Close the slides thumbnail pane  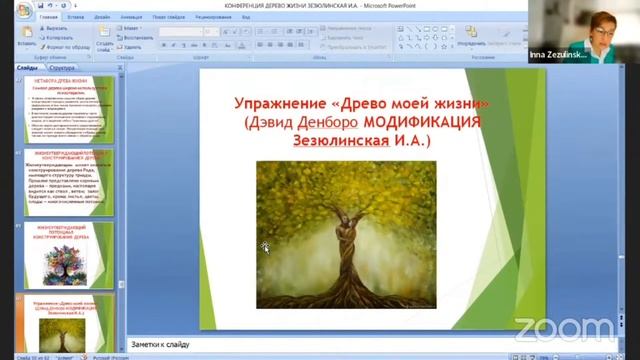[x=120, y=68]
